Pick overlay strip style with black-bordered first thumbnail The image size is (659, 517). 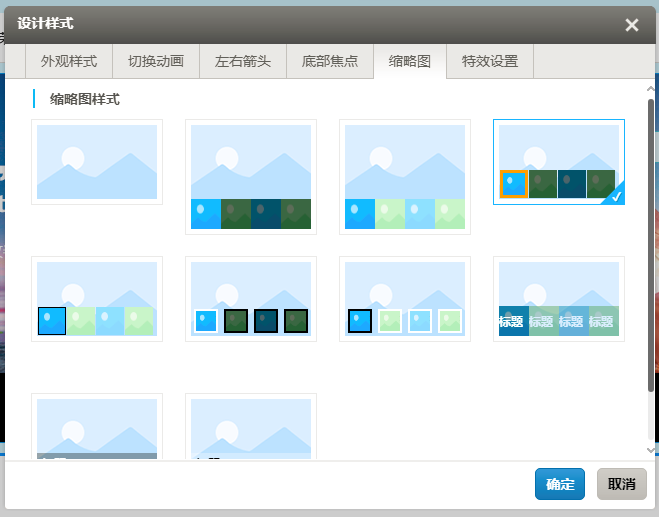coord(97,299)
